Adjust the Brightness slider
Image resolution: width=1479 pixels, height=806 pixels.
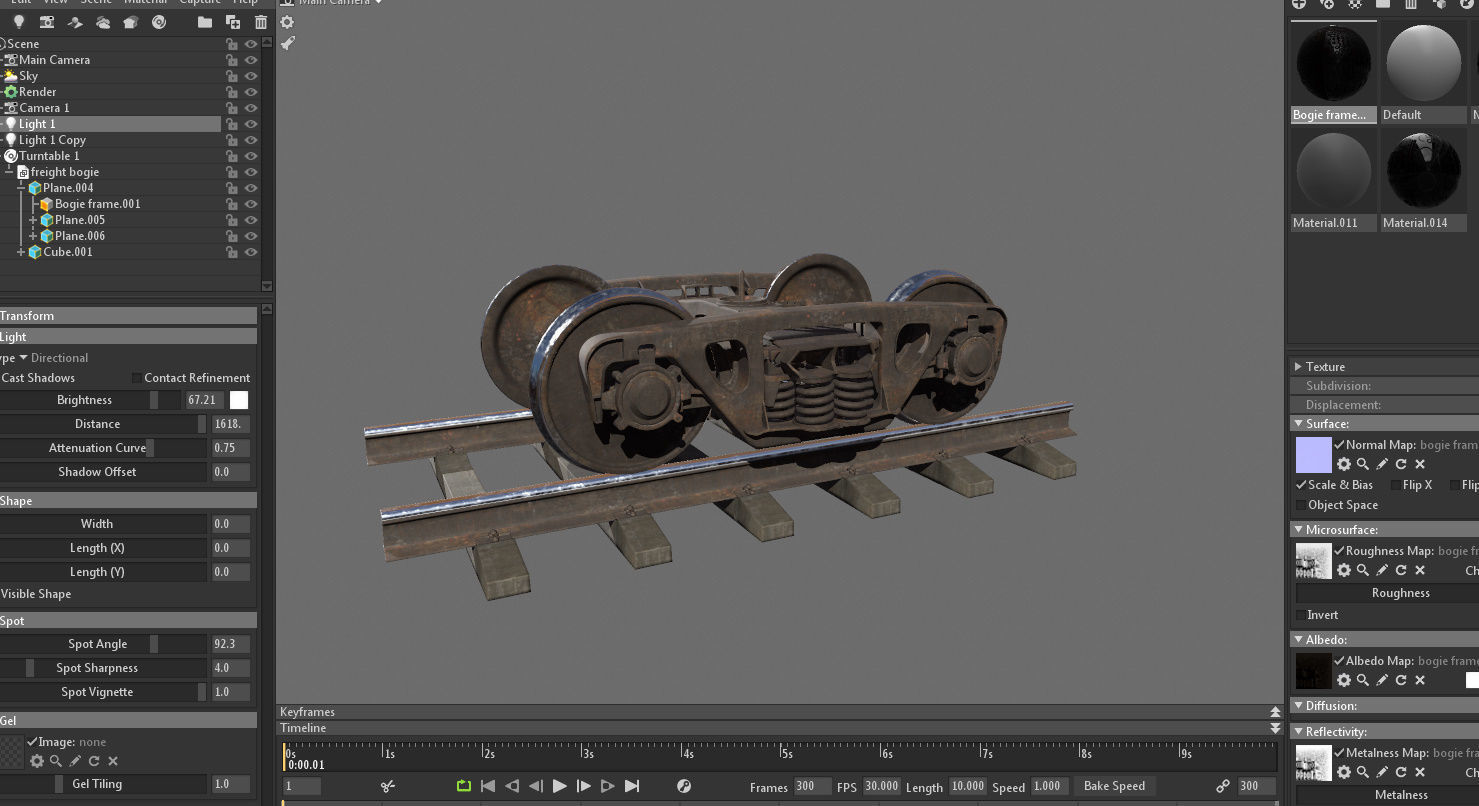pyautogui.click(x=90, y=400)
